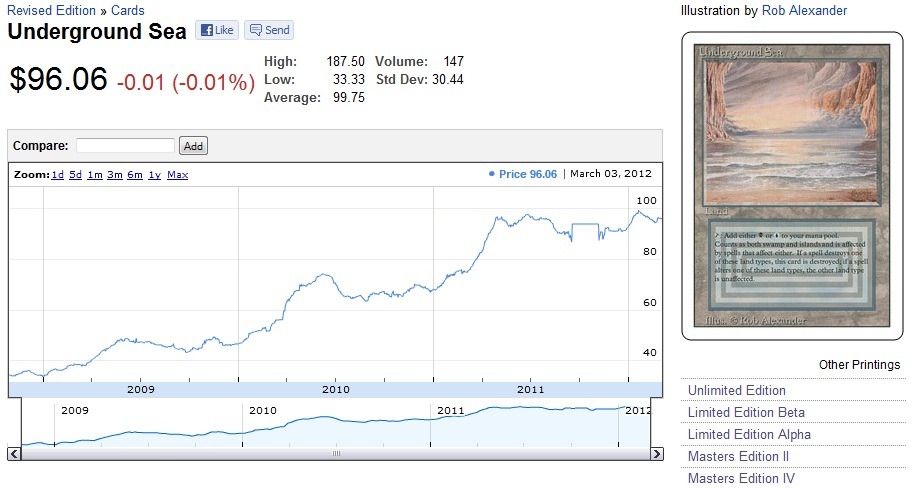Click the left scroll arrow under chart
Viewport: 916px width, 488px height.
coord(14,453)
